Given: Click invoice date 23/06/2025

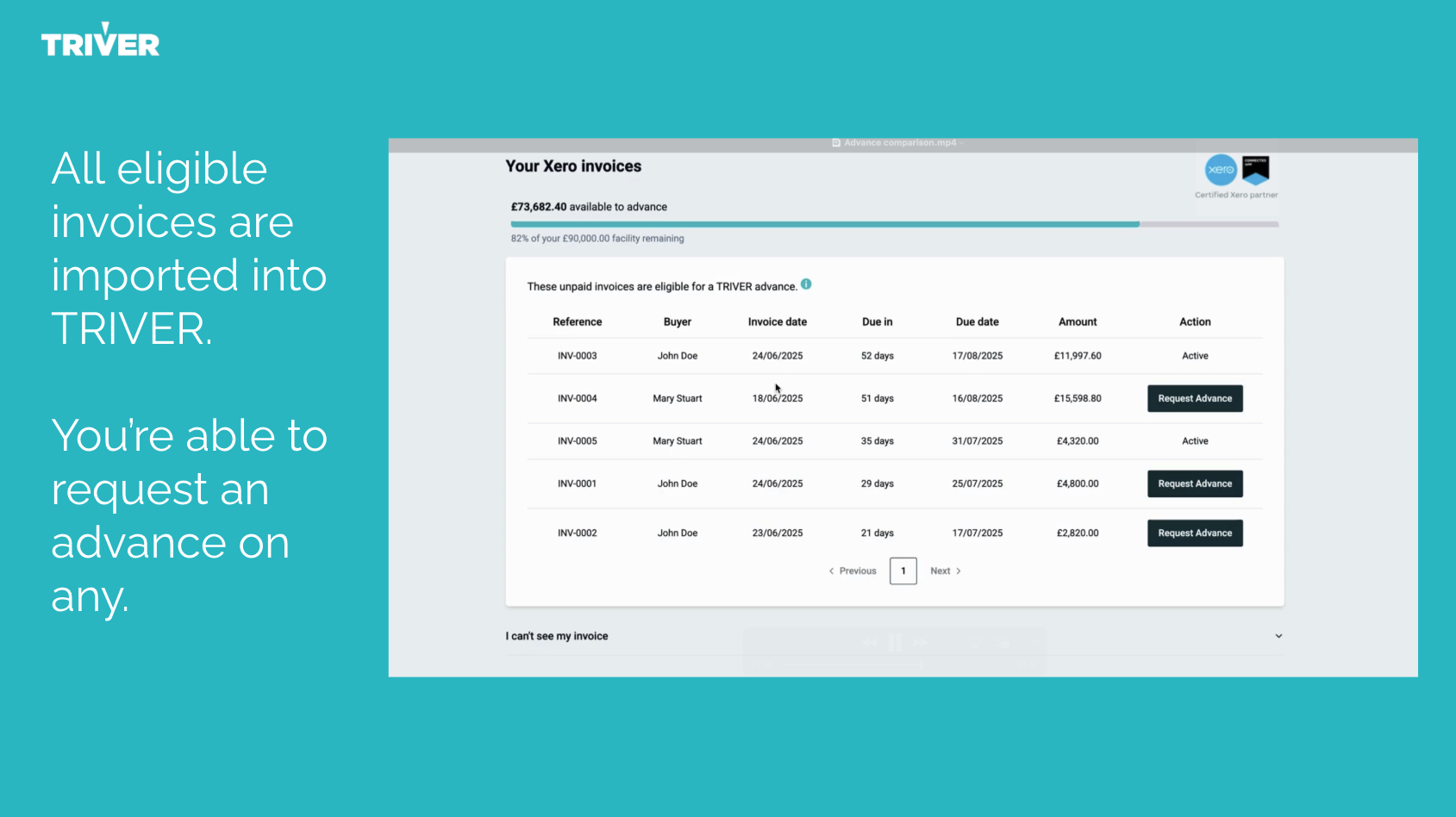Looking at the screenshot, I should (x=778, y=533).
